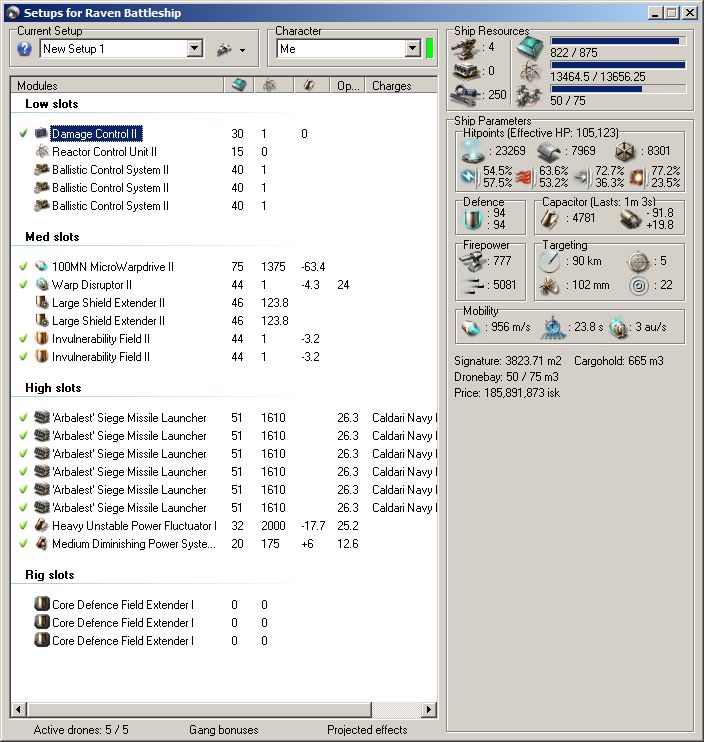Toggle the first Invulnerability Field II checkmark
The width and height of the screenshot is (704, 742).
click(x=23, y=338)
